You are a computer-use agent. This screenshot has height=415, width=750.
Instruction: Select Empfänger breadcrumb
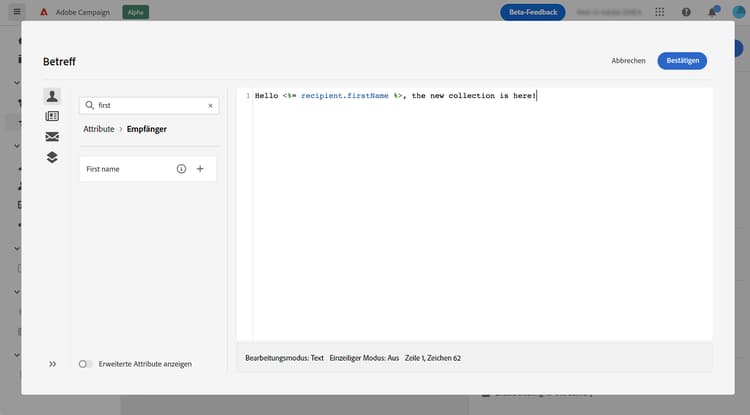click(x=147, y=129)
